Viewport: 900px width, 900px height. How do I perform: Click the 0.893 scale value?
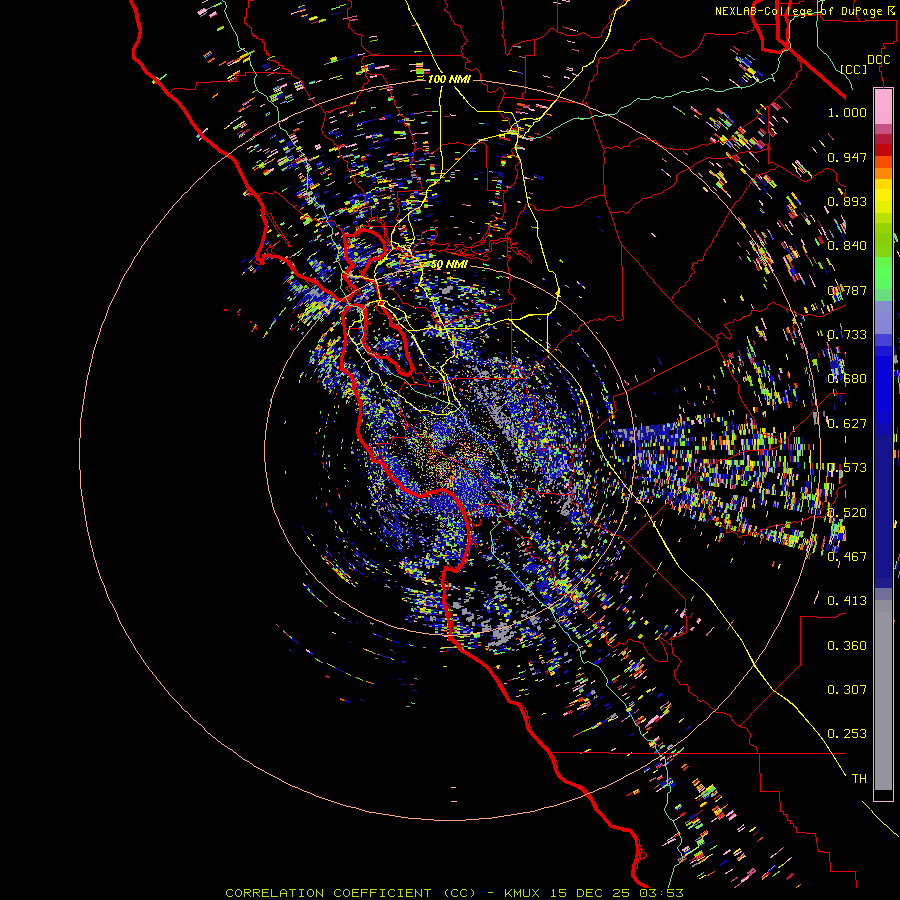pyautogui.click(x=847, y=201)
